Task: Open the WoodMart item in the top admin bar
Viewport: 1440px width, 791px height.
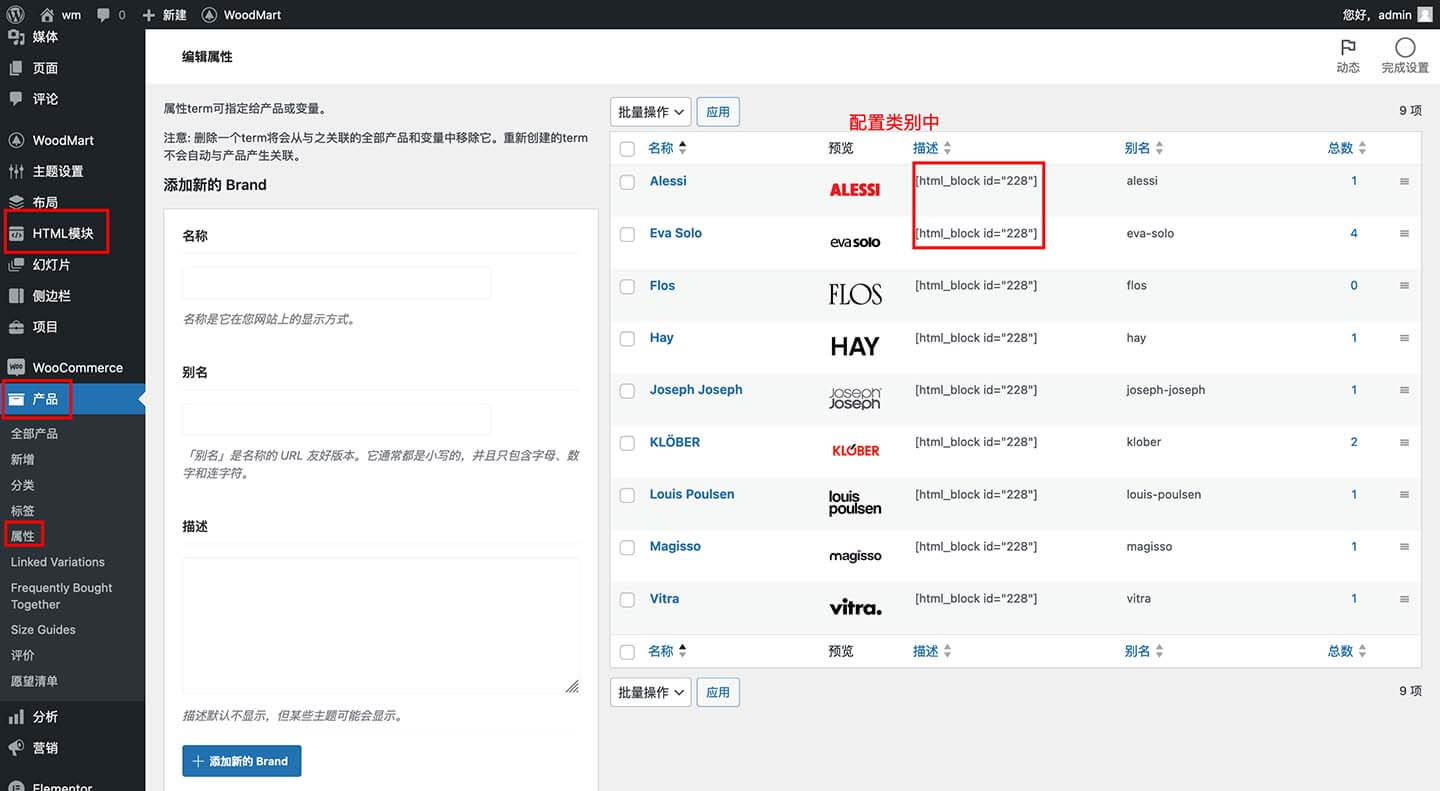Action: 241,15
